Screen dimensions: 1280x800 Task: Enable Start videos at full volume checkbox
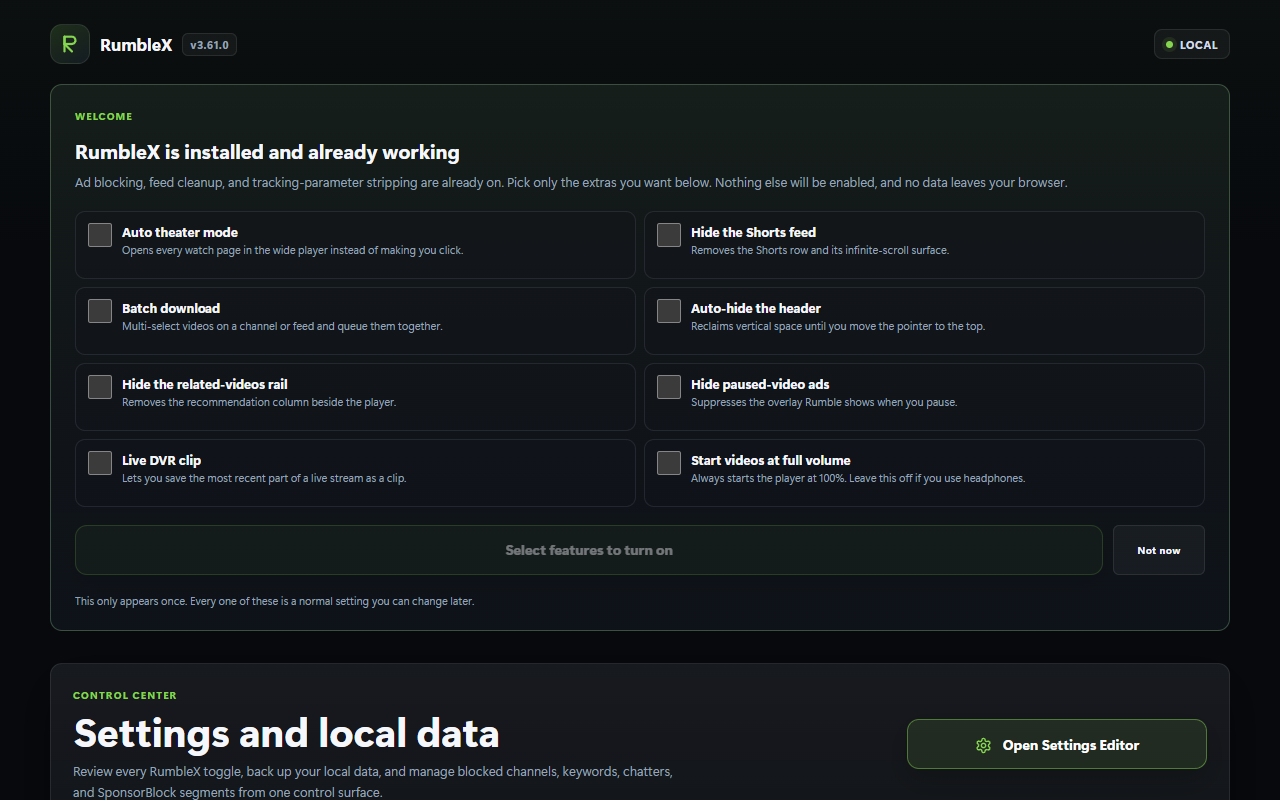(669, 463)
